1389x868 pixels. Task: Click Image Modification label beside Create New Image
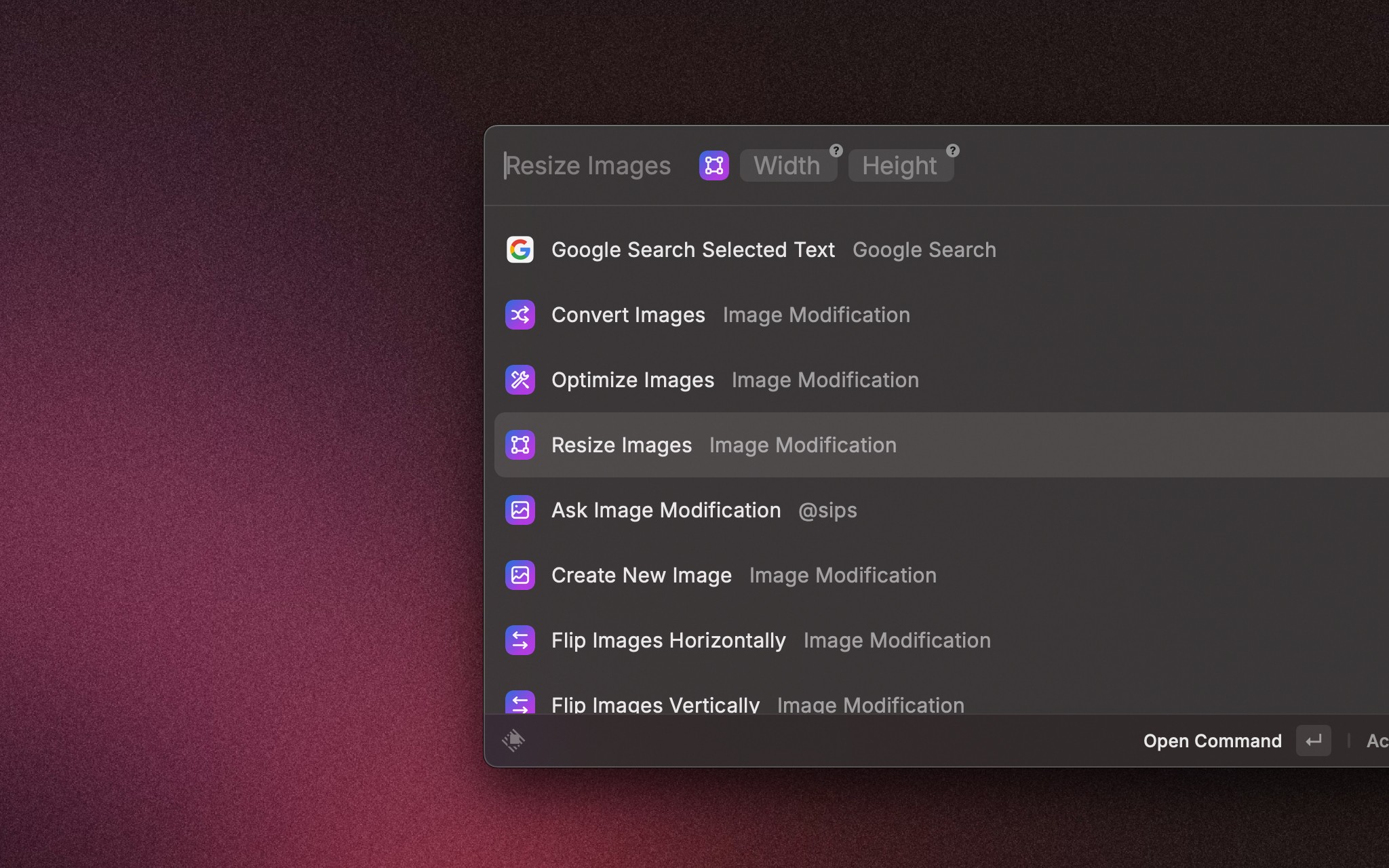tap(843, 575)
